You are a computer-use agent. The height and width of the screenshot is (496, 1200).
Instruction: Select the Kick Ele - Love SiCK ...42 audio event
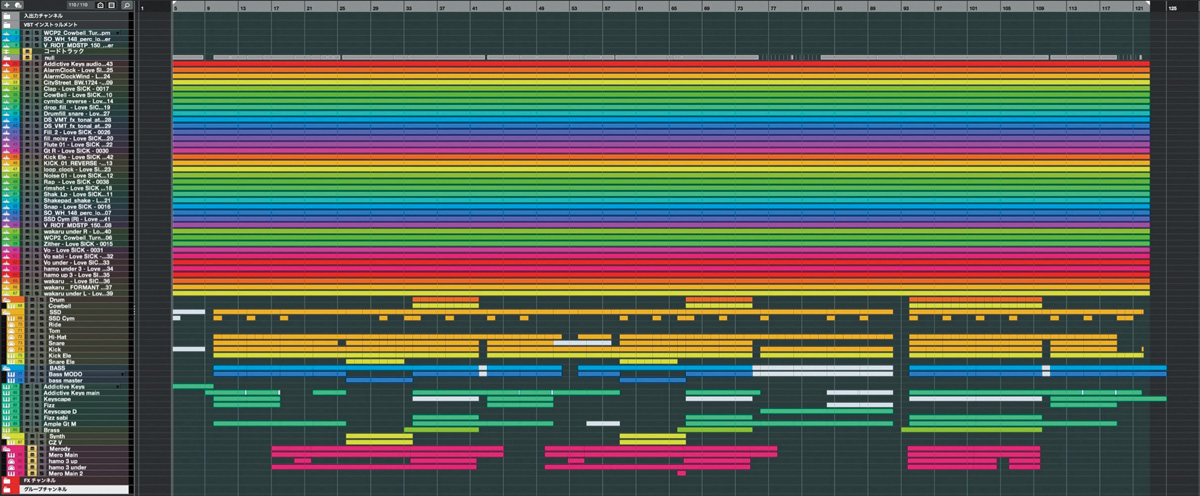661,156
